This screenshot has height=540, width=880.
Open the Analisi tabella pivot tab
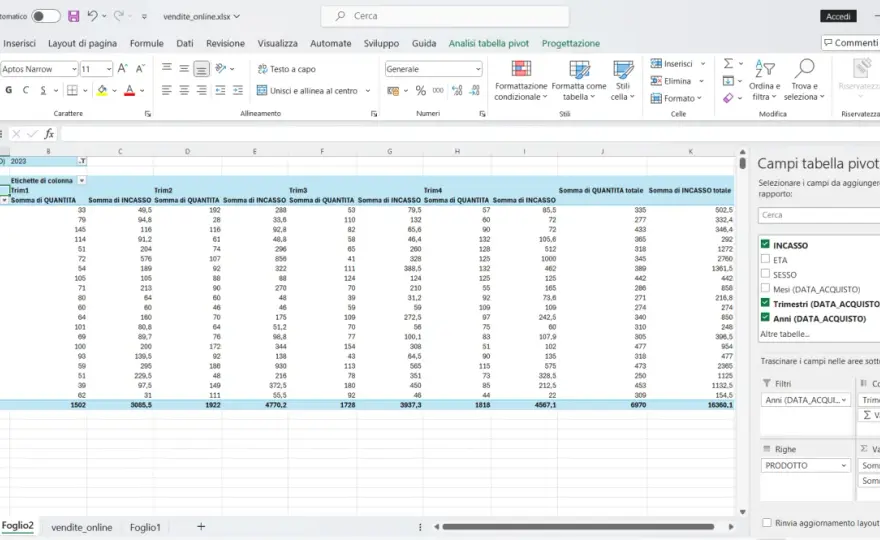[488, 43]
